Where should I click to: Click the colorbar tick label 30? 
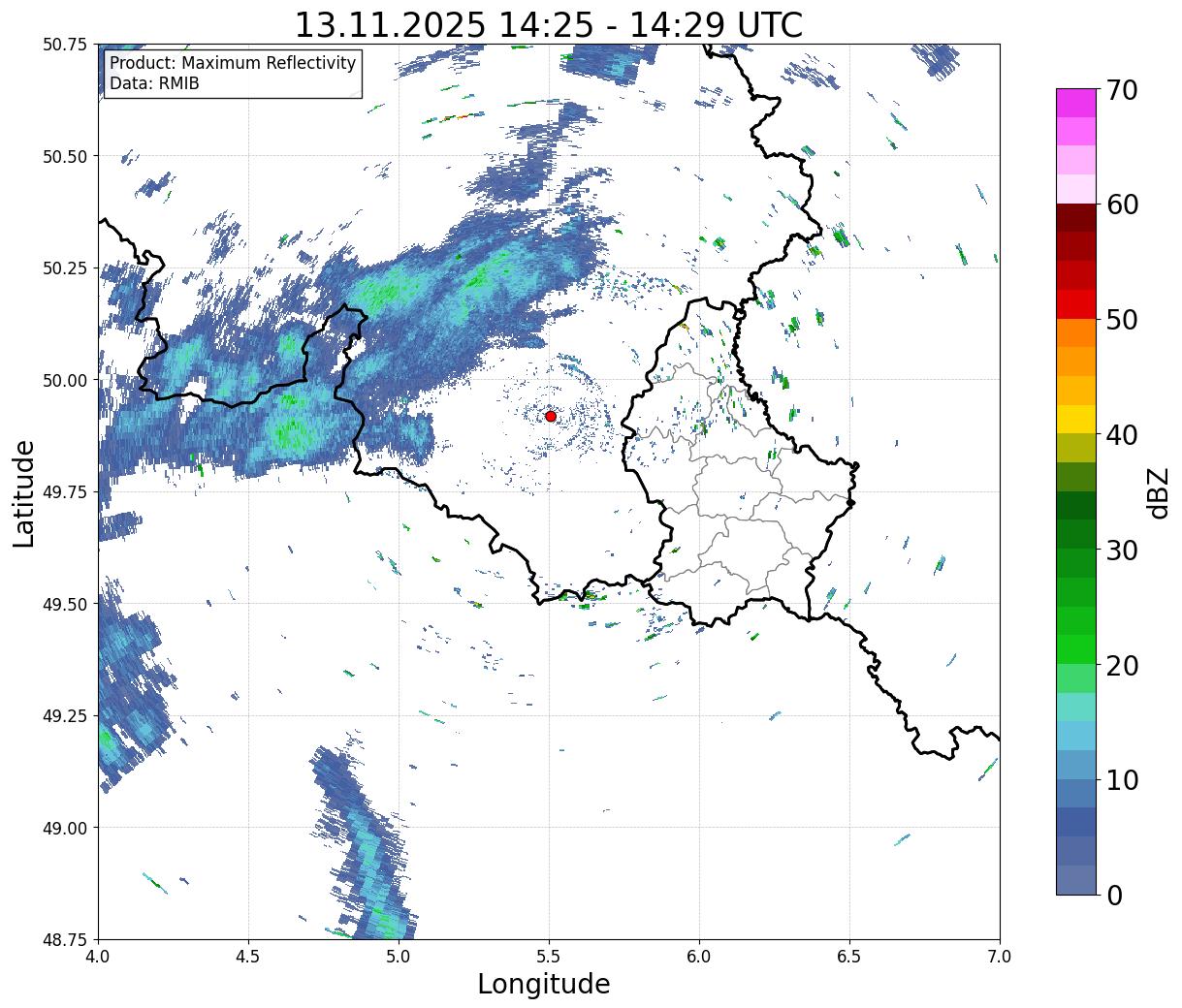coord(1122,550)
